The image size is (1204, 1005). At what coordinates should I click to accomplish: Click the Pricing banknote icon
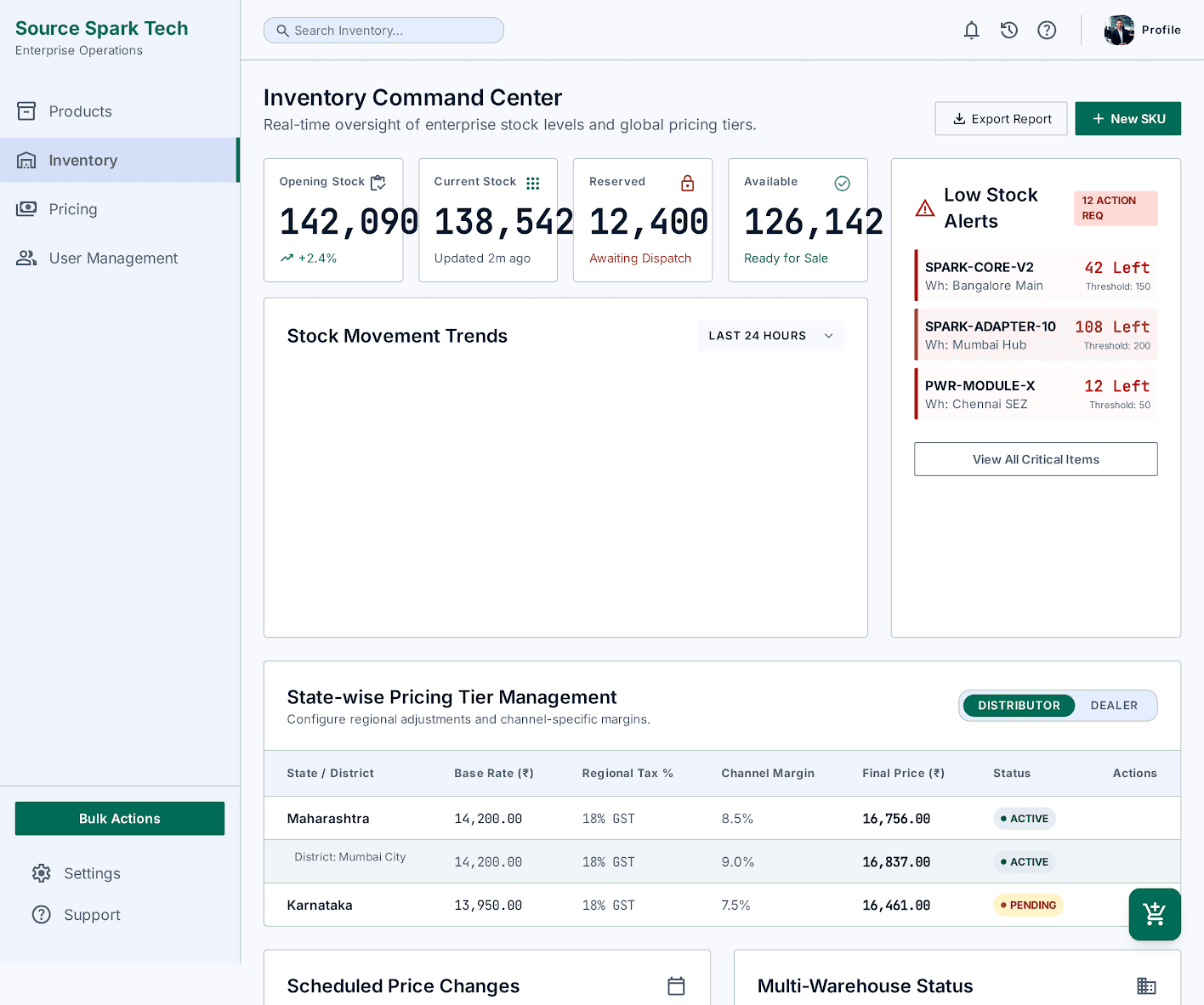[x=26, y=209]
